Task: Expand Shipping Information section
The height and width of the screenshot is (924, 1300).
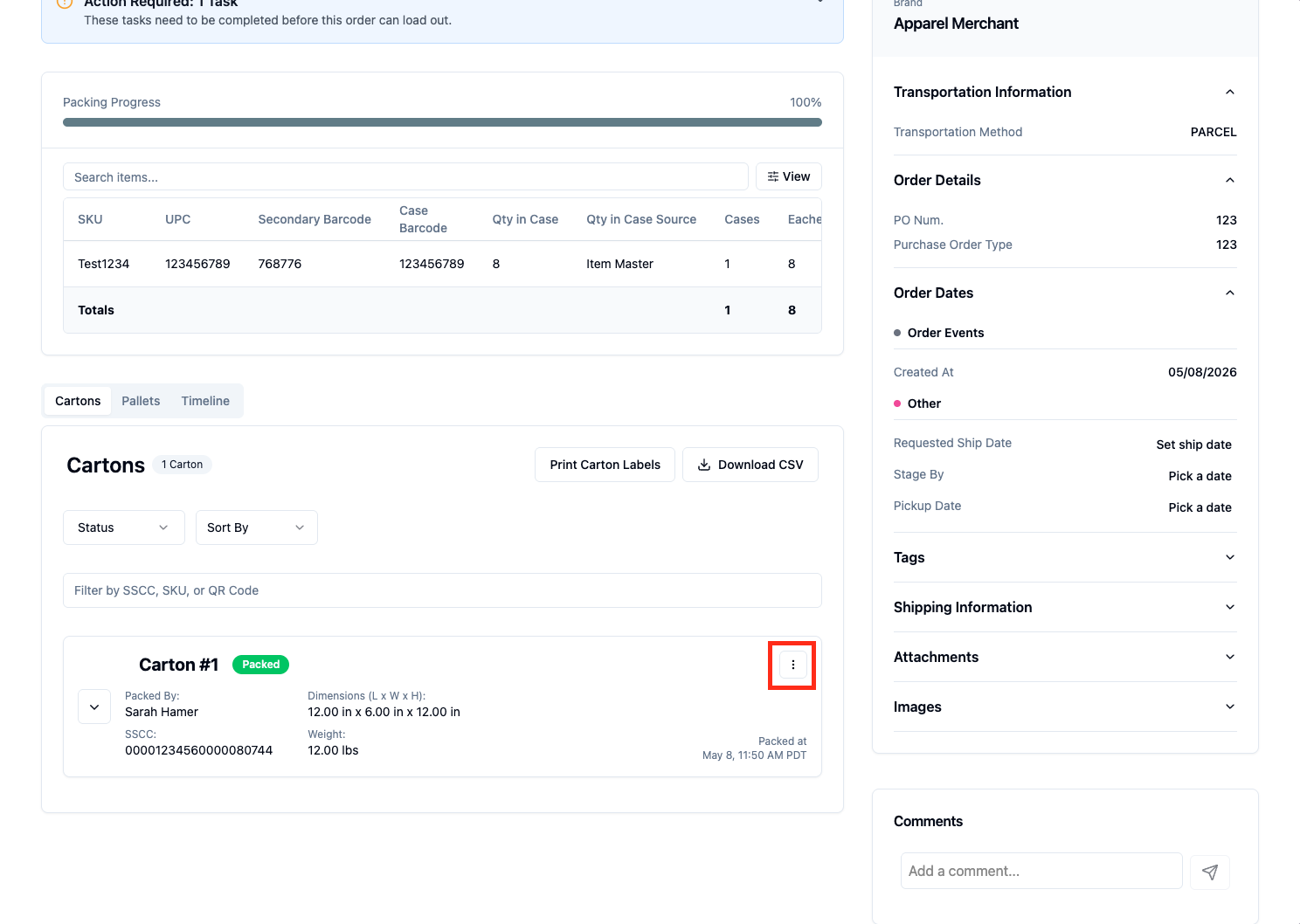Action: click(x=1065, y=607)
